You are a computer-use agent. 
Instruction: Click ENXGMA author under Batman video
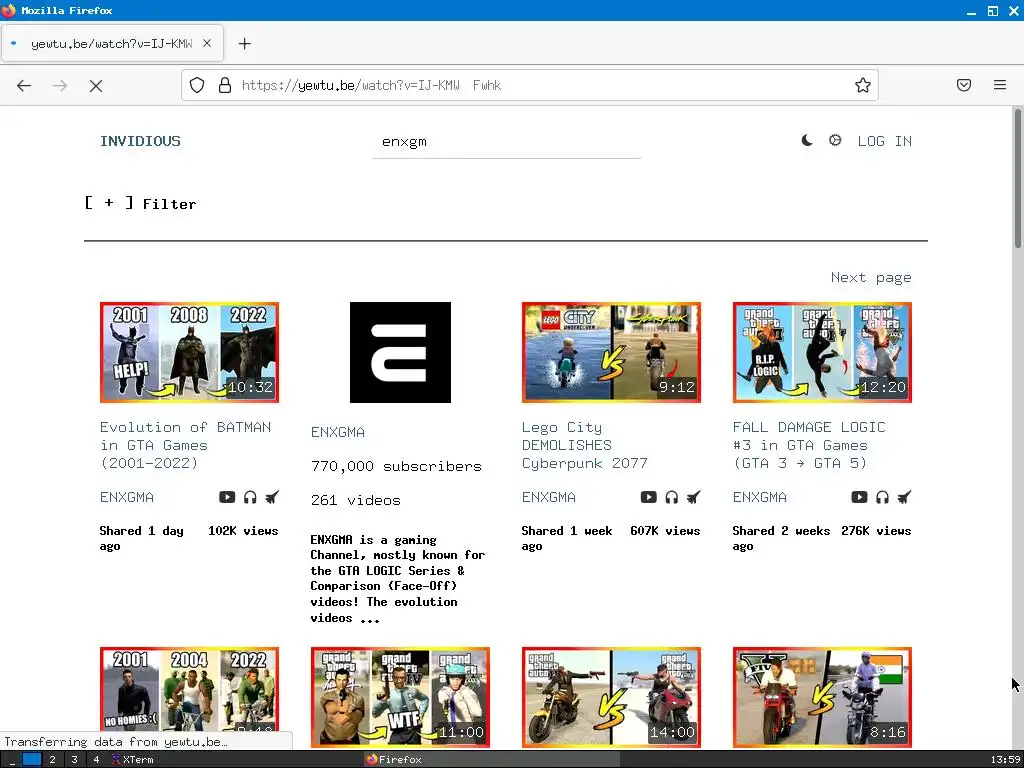coord(127,497)
